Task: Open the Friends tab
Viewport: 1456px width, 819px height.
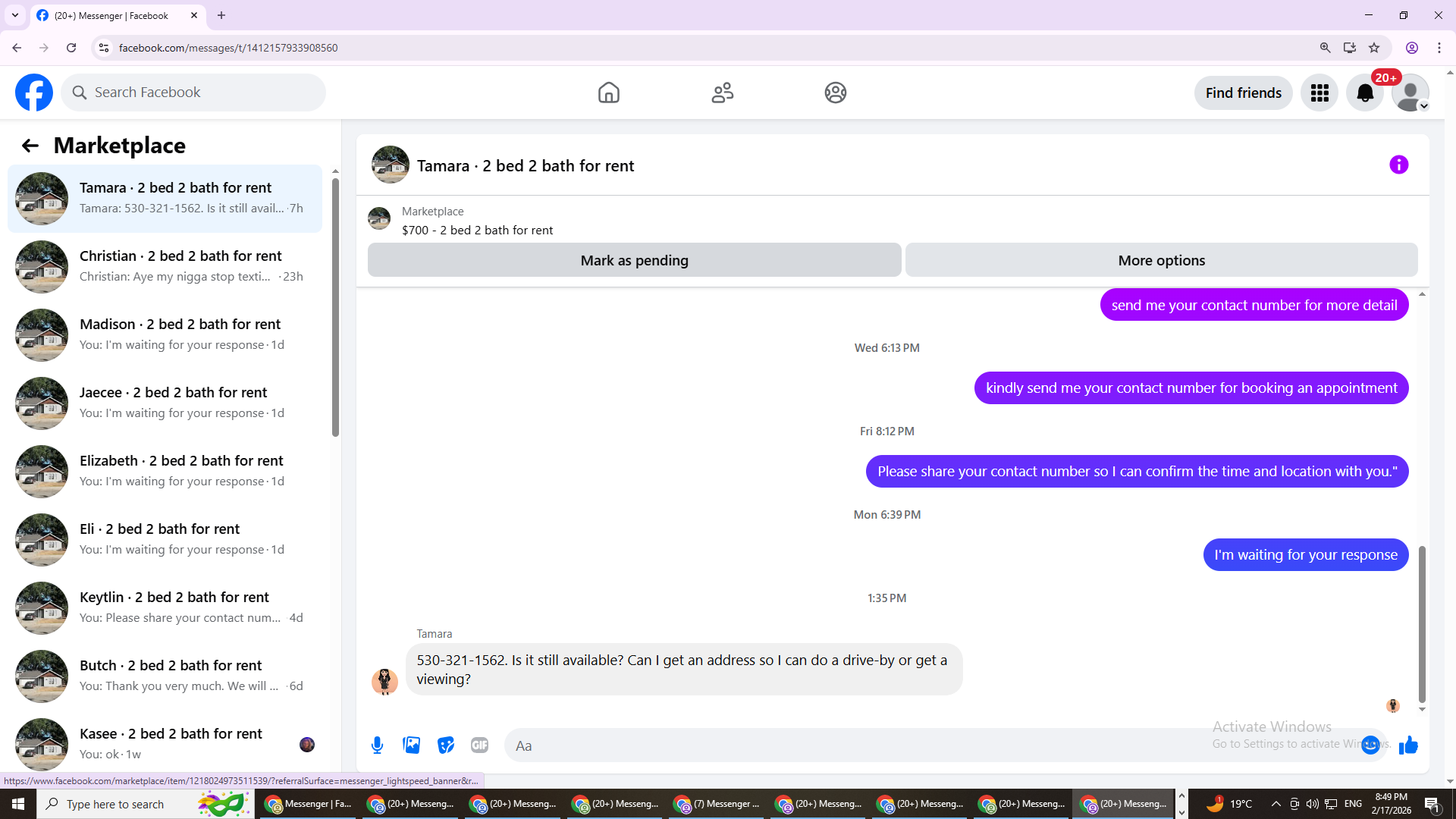Action: pyautogui.click(x=722, y=93)
